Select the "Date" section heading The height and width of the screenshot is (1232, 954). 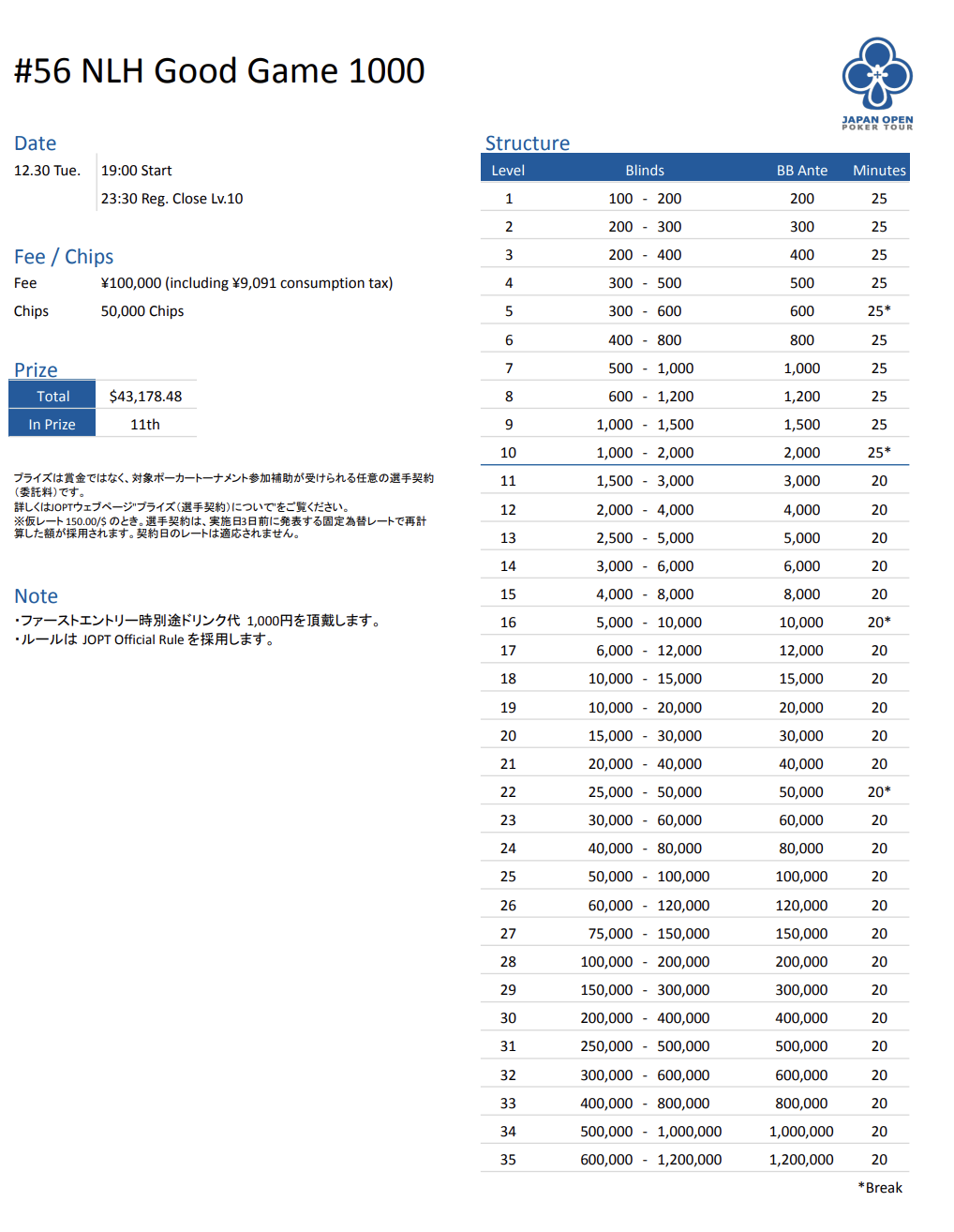[x=36, y=143]
